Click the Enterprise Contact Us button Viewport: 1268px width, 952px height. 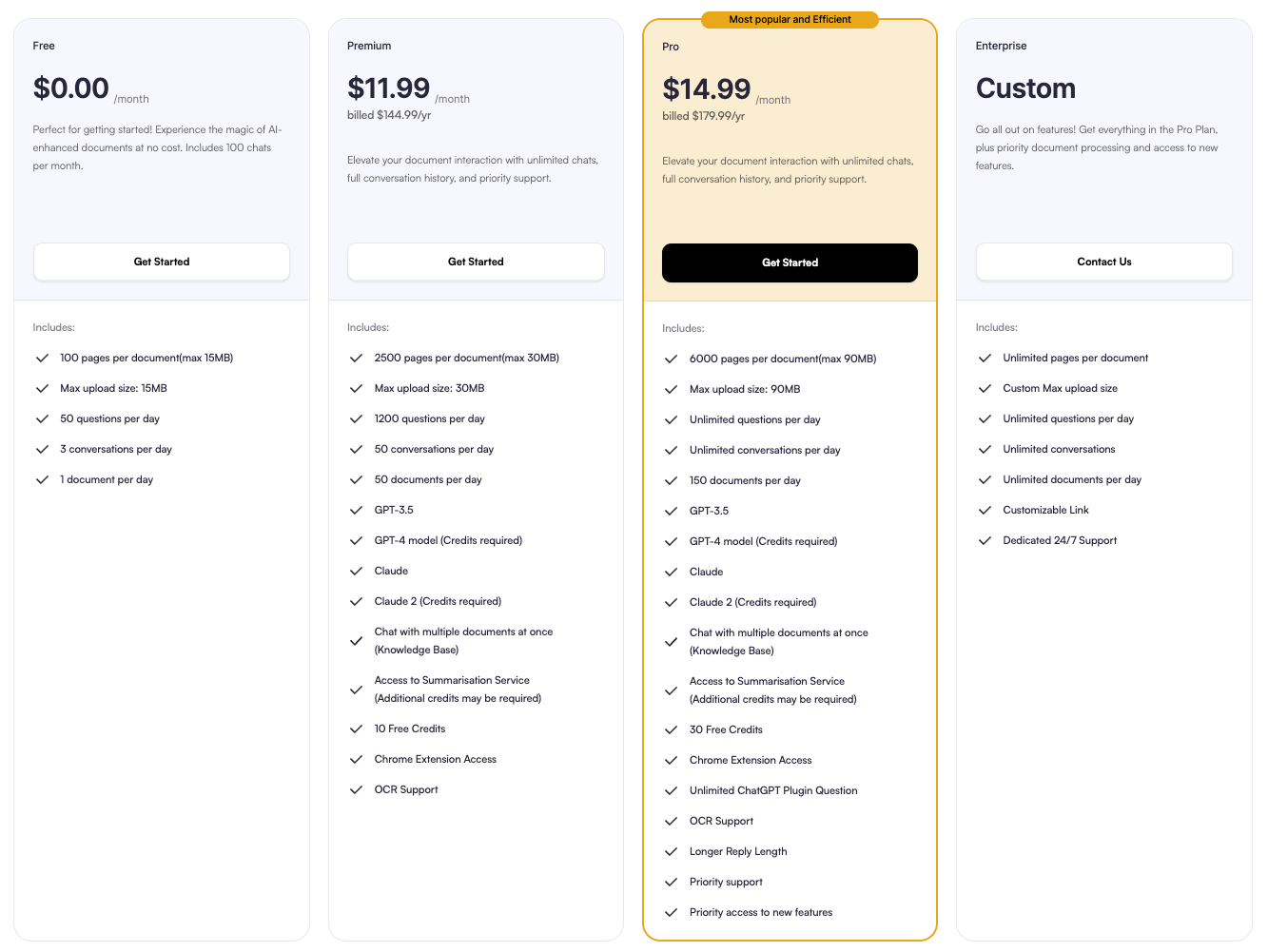point(1103,262)
